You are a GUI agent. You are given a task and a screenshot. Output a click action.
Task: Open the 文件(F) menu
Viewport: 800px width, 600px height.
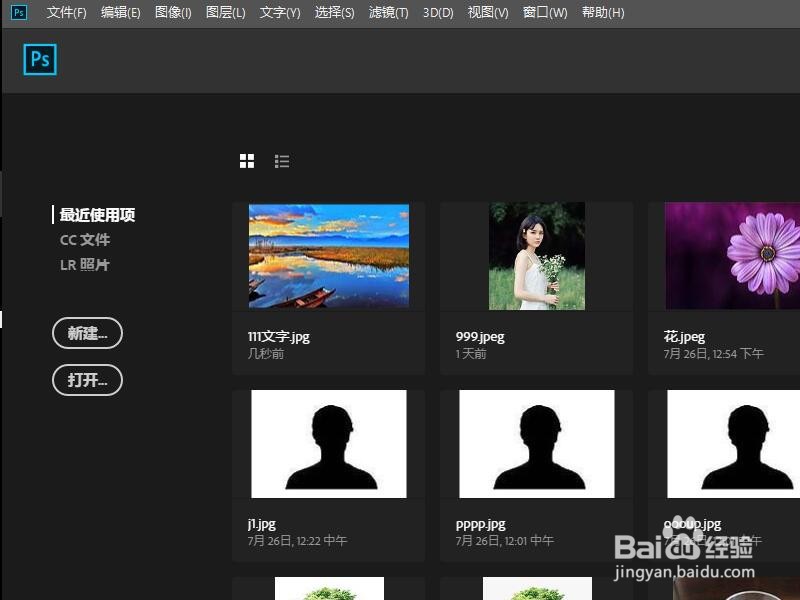tap(66, 12)
